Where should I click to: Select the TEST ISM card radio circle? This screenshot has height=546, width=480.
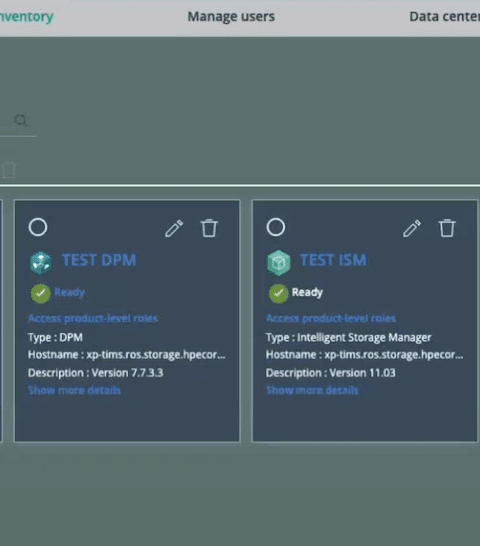[x=276, y=227]
